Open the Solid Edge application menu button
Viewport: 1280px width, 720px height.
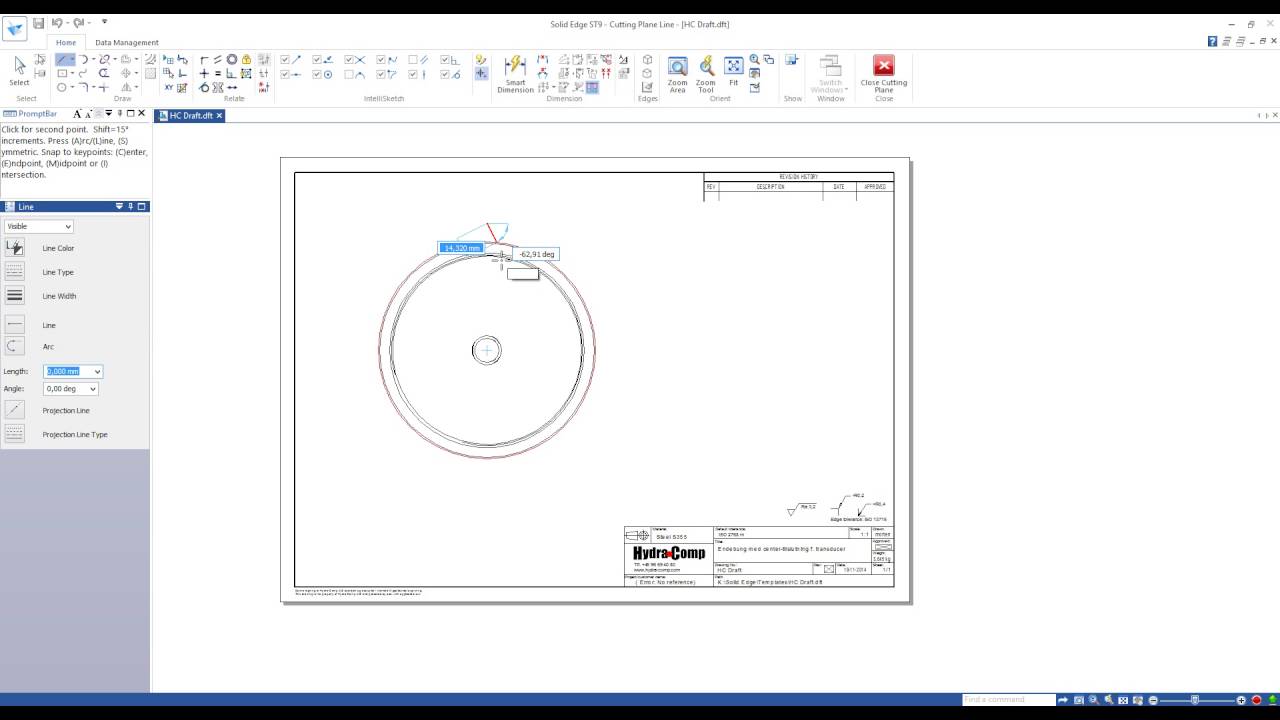pos(14,28)
